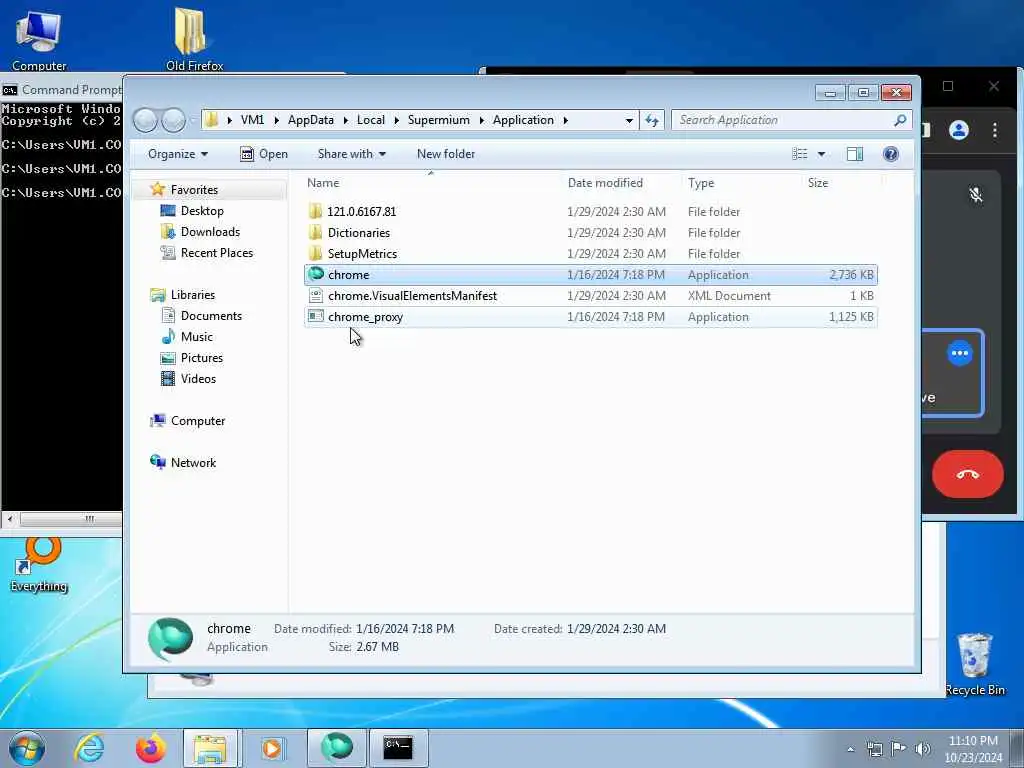Image resolution: width=1024 pixels, height=768 pixels.
Task: Click Command Prompt taskbar button
Action: (398, 748)
